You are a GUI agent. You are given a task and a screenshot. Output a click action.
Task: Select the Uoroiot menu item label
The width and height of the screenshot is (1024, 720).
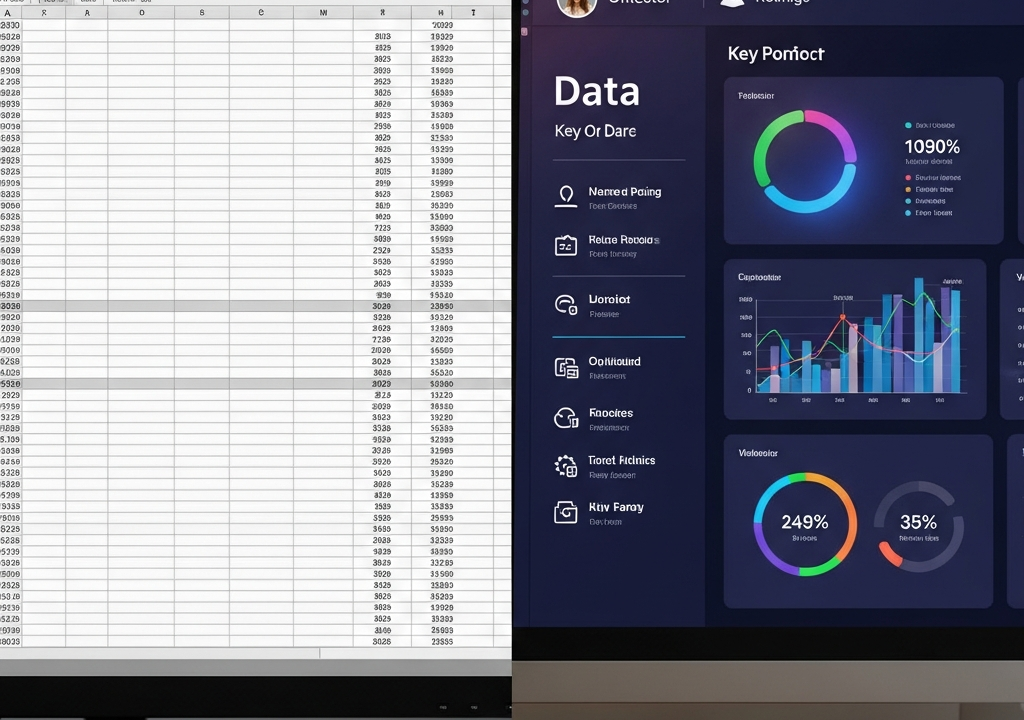[609, 299]
